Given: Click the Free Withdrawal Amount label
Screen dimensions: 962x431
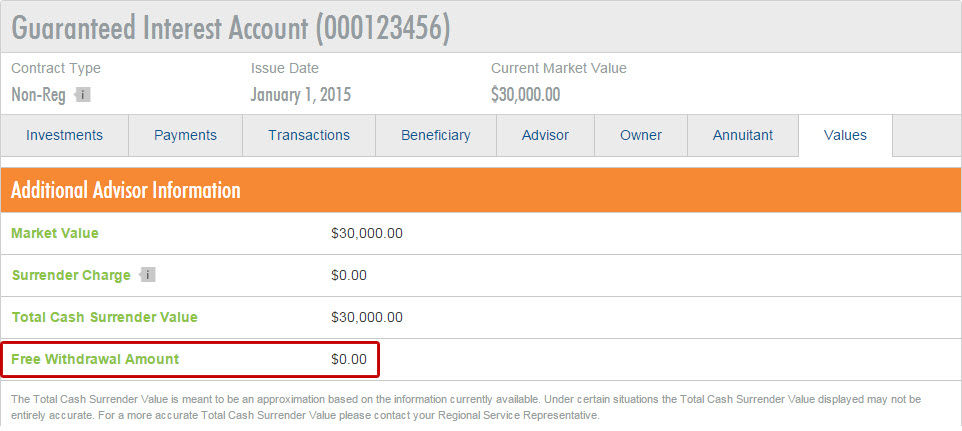Looking at the screenshot, I should pos(95,359).
